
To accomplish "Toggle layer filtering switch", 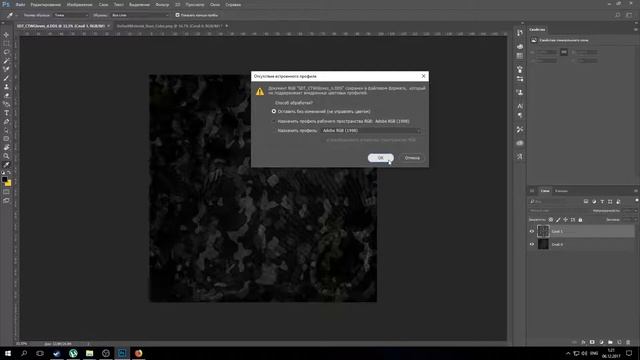I will coord(636,200).
